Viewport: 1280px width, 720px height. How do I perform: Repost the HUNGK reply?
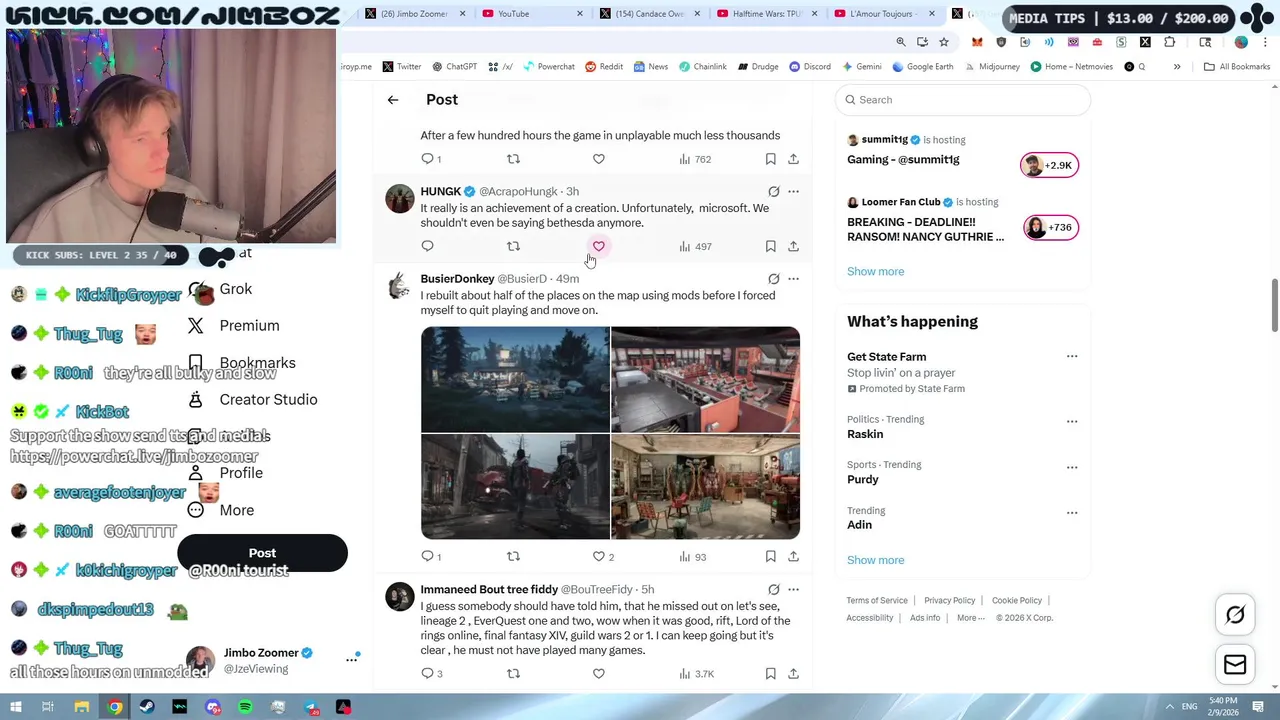click(x=513, y=246)
